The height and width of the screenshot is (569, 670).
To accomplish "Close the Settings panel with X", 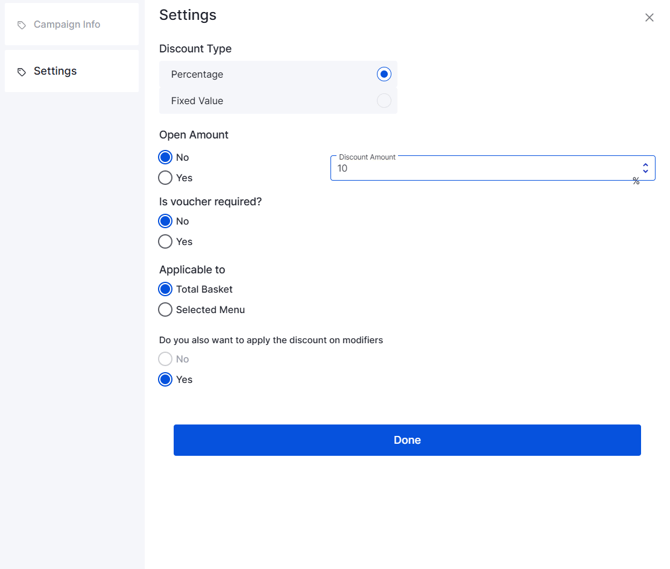I will pyautogui.click(x=649, y=17).
